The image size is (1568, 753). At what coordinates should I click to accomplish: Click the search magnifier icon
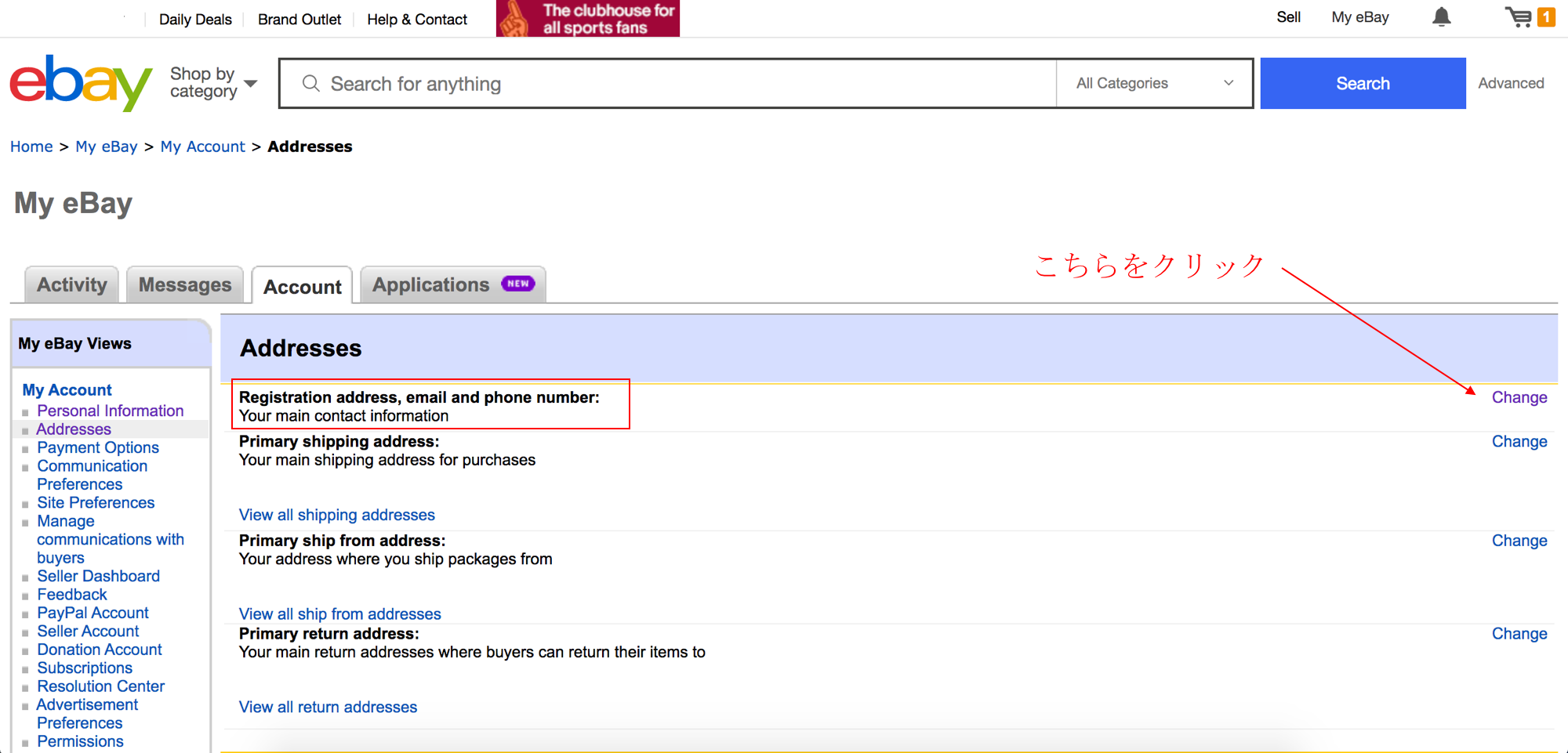[x=310, y=83]
